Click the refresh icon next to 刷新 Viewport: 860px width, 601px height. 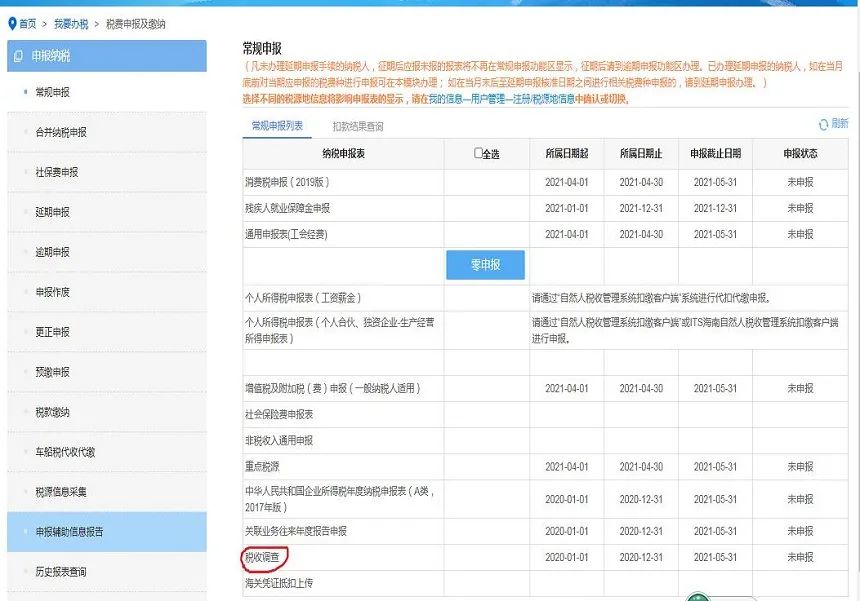(x=823, y=125)
